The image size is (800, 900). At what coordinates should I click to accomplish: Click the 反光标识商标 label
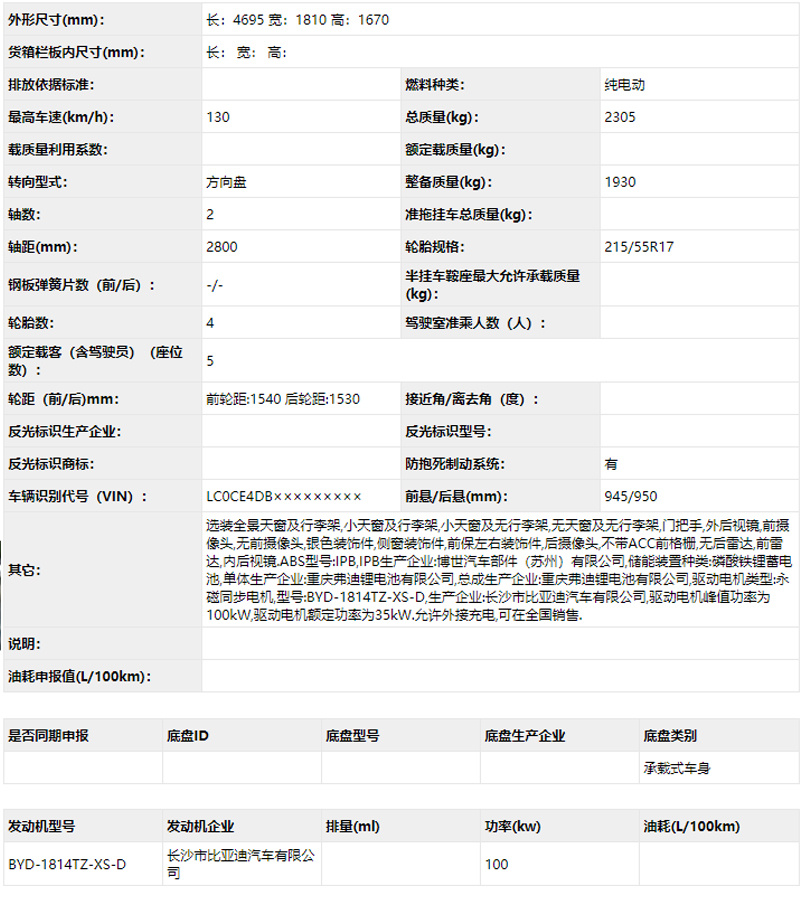[x=51, y=464]
